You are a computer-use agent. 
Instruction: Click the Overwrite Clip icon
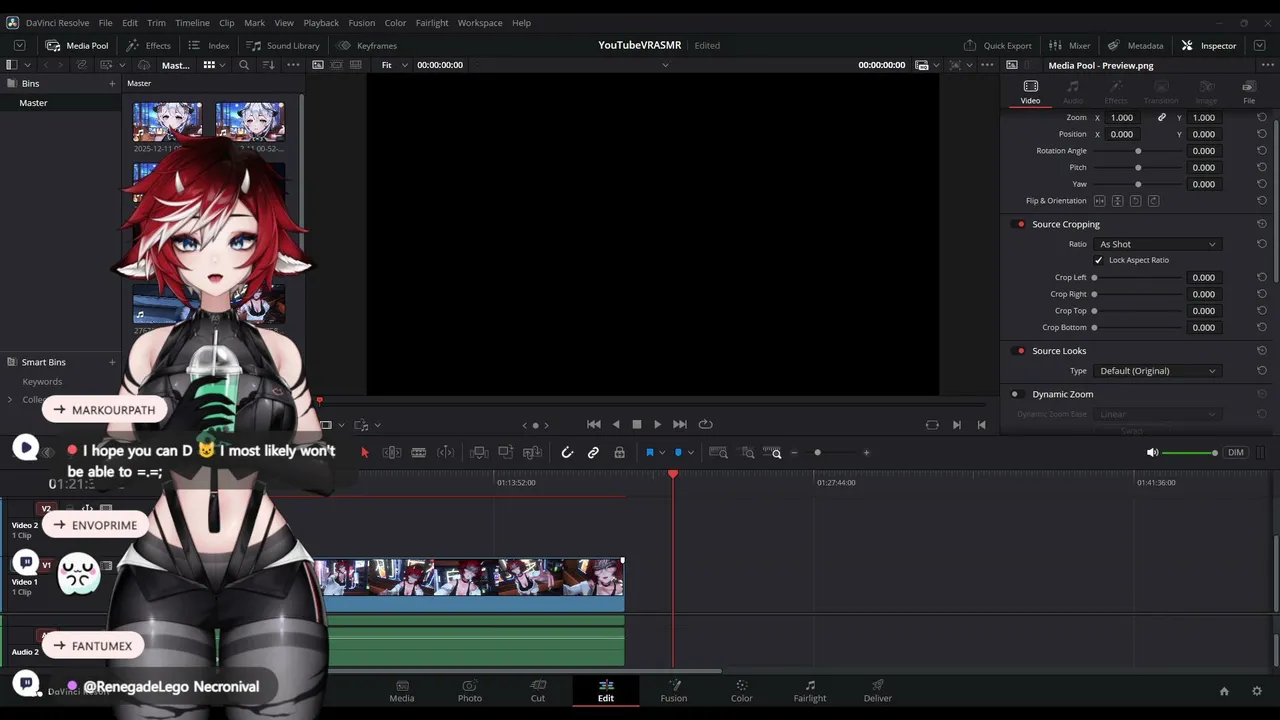tap(506, 453)
